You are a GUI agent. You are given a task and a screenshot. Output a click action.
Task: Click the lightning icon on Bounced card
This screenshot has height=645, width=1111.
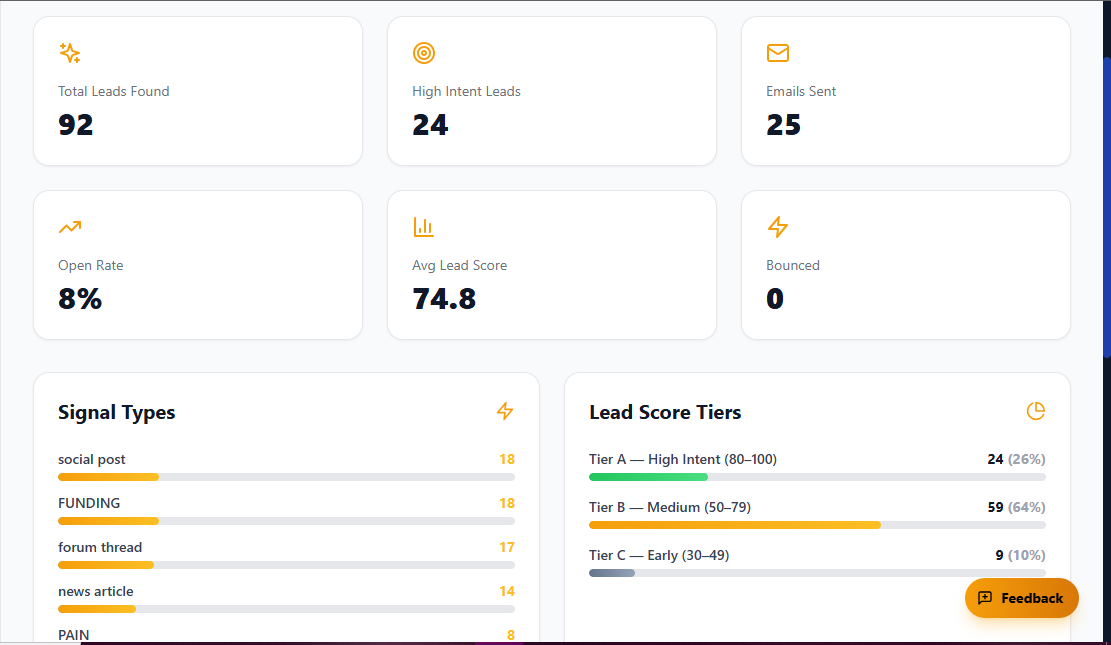pyautogui.click(x=777, y=227)
